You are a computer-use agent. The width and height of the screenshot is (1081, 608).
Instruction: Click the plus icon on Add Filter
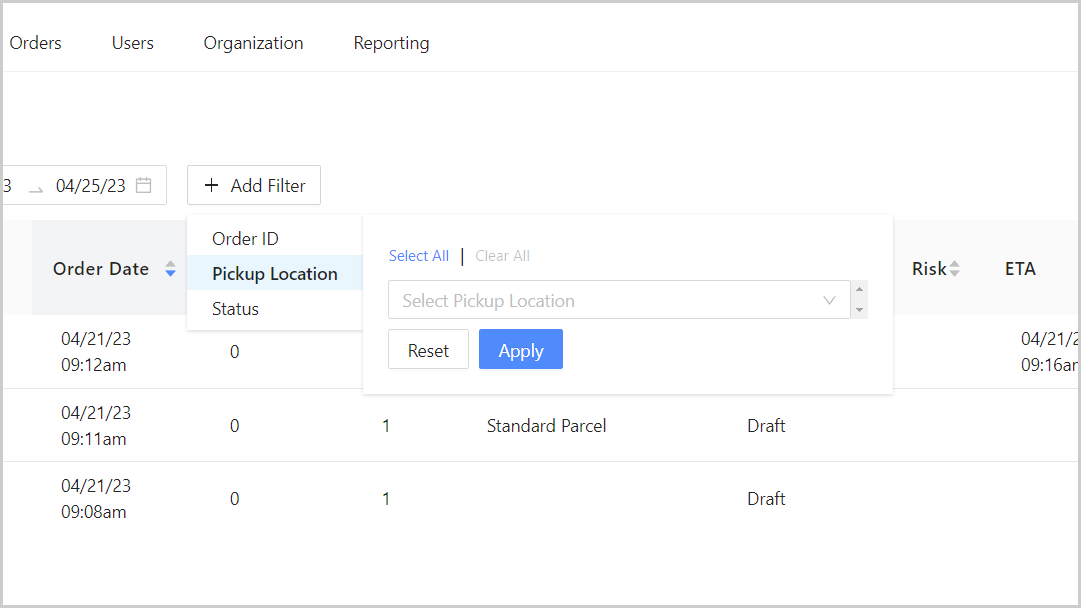click(x=211, y=185)
